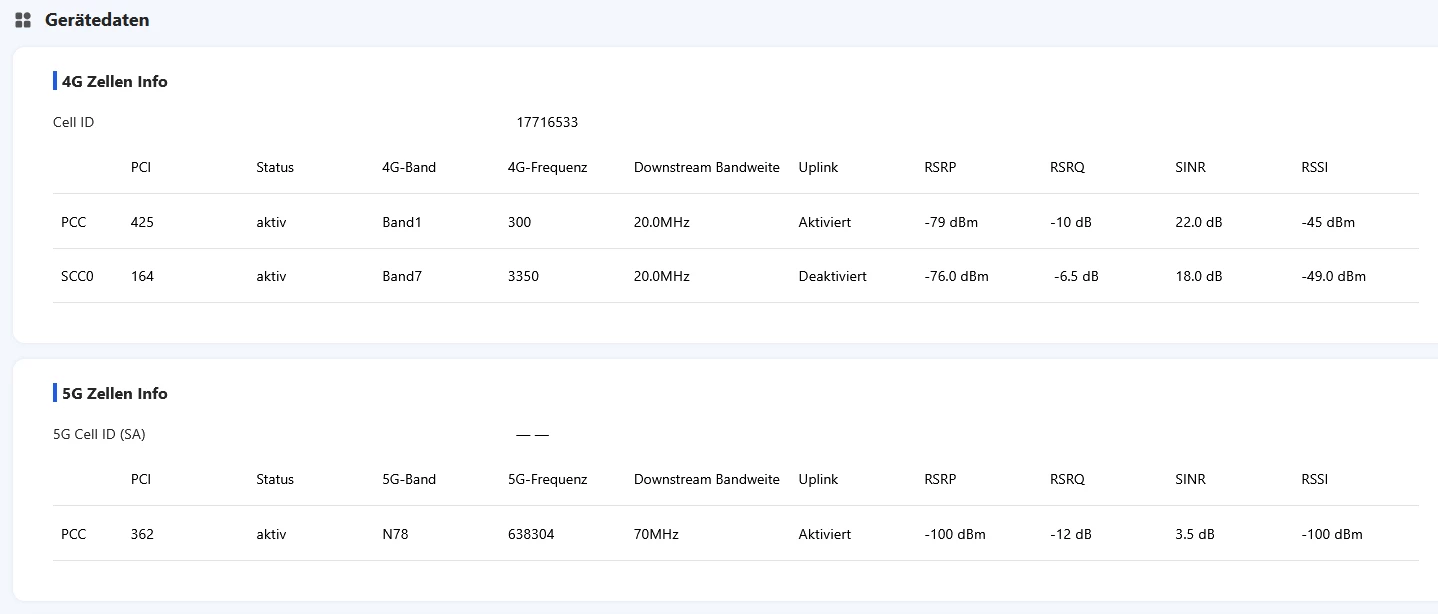Click the 5G-Band column header
The height and width of the screenshot is (614, 1438).
pyautogui.click(x=409, y=480)
